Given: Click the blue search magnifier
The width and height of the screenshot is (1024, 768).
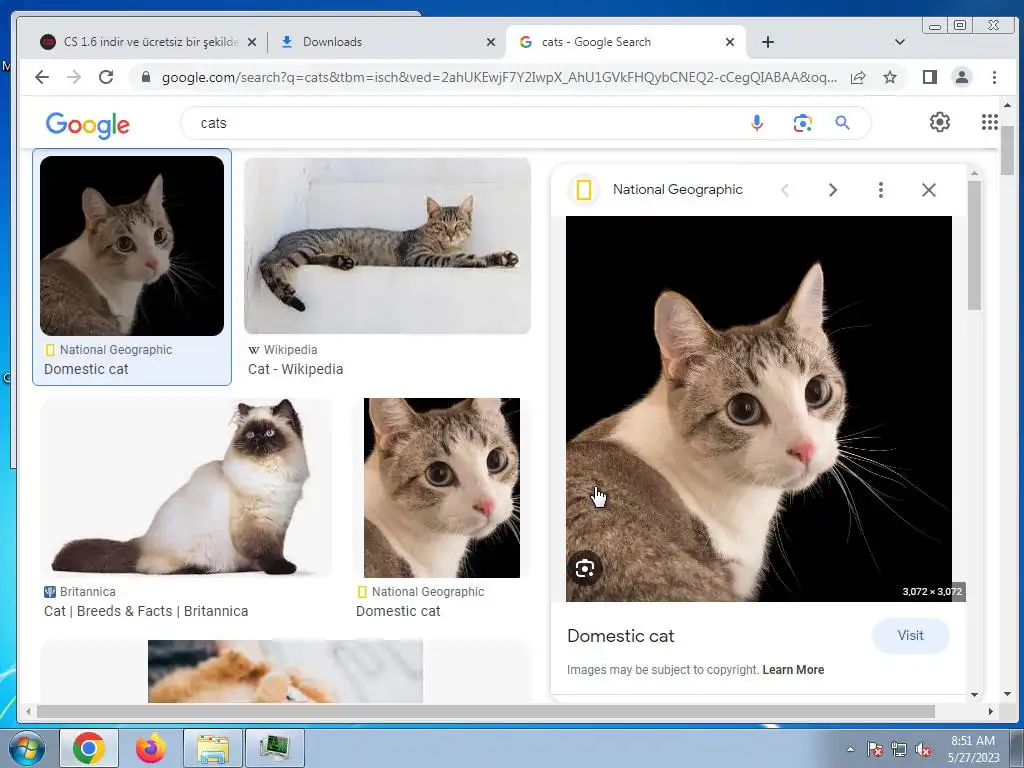Looking at the screenshot, I should [842, 123].
